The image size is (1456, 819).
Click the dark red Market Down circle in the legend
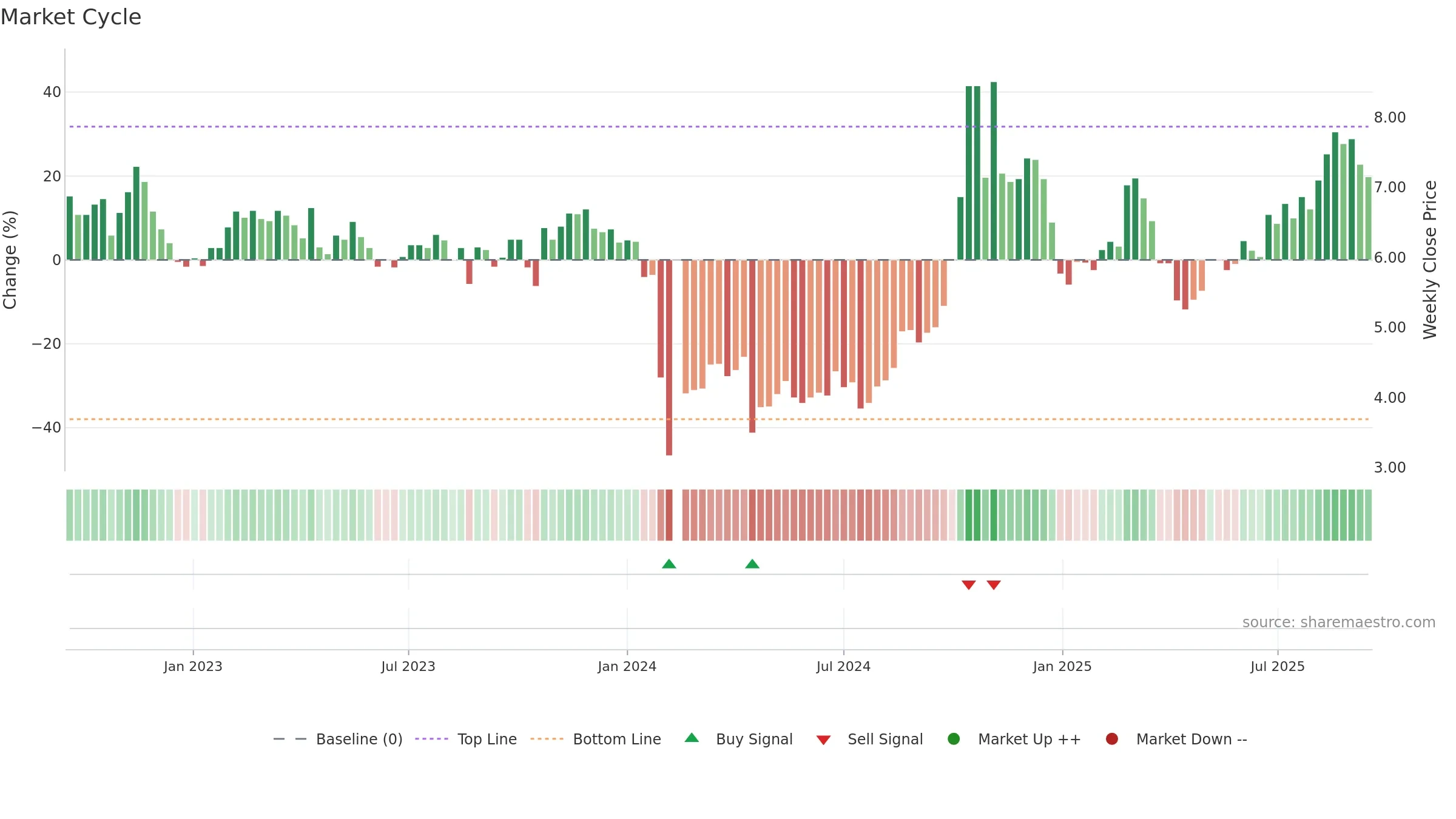coord(1112,739)
